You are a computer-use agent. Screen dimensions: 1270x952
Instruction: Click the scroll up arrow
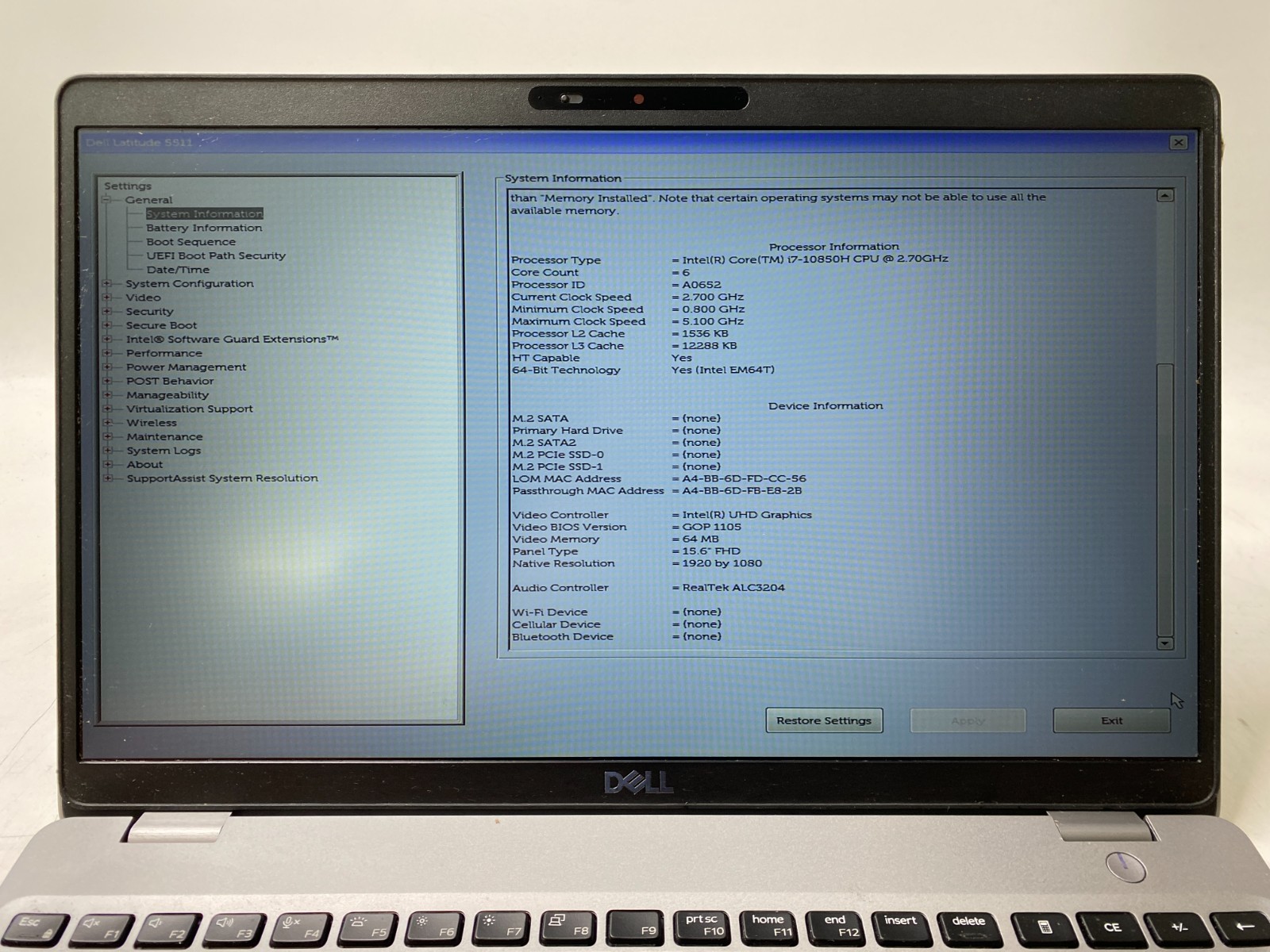(x=1165, y=195)
